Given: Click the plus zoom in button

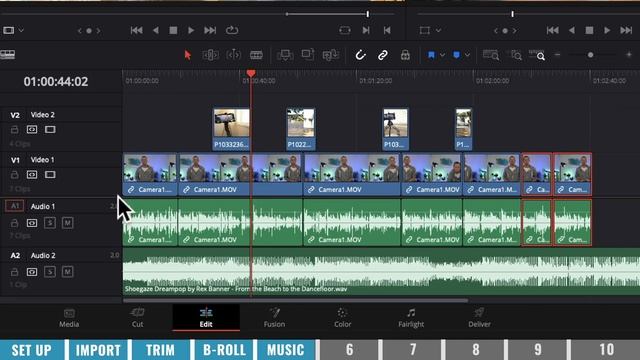Looking at the screenshot, I should click(x=629, y=55).
